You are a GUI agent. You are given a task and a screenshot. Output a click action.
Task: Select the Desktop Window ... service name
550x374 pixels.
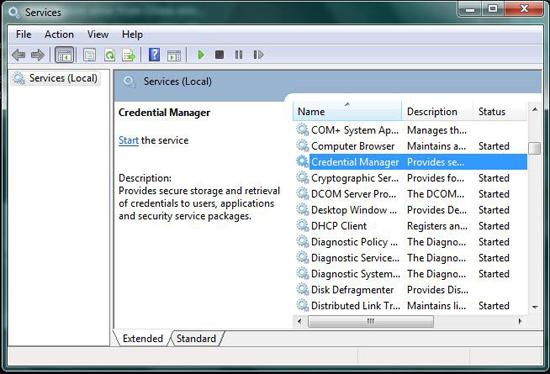click(354, 210)
